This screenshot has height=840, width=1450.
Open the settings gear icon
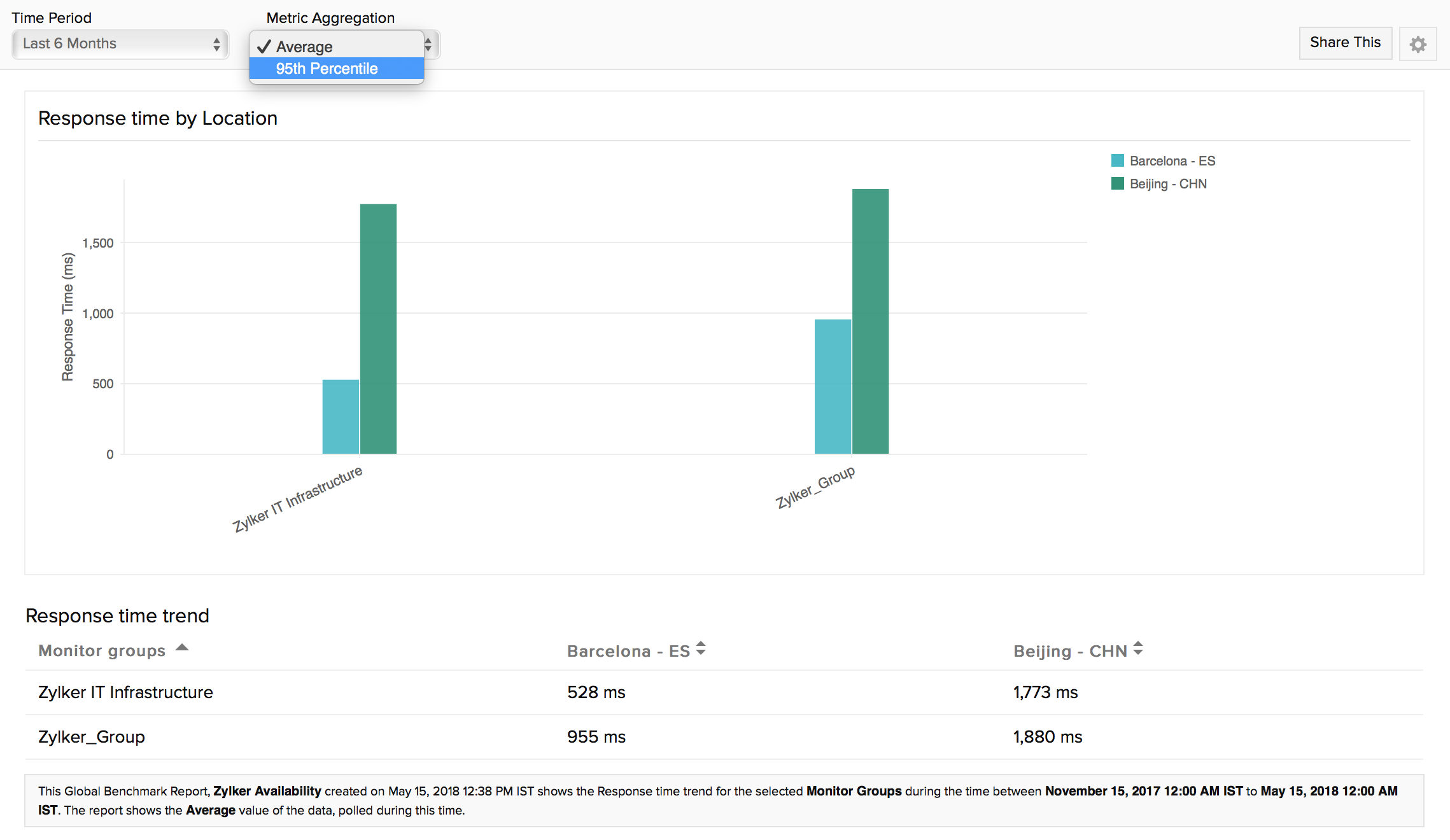click(x=1418, y=44)
